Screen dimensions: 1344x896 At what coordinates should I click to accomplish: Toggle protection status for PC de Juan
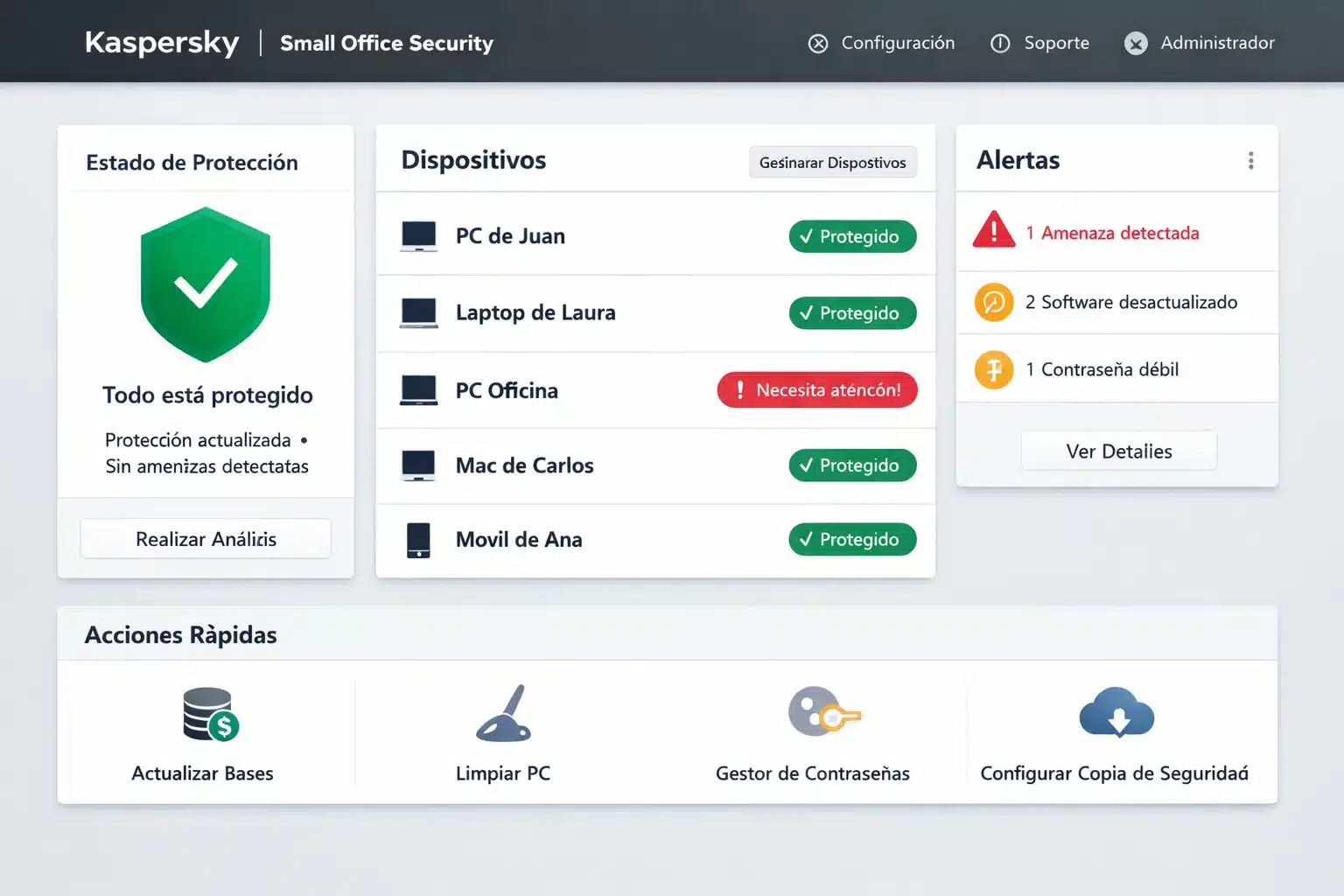(851, 236)
